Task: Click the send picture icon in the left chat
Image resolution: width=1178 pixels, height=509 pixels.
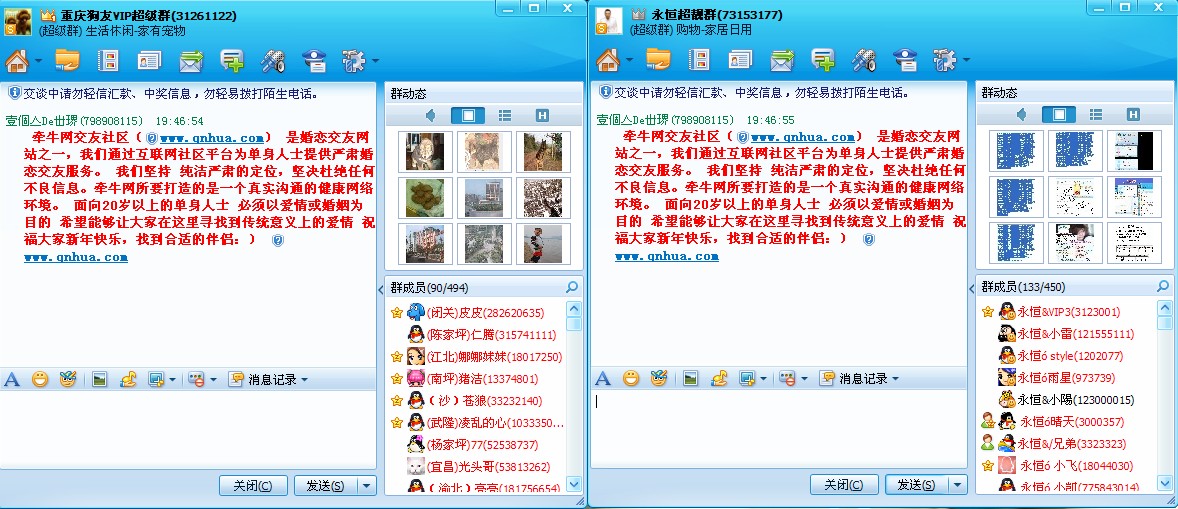Action: [99, 379]
